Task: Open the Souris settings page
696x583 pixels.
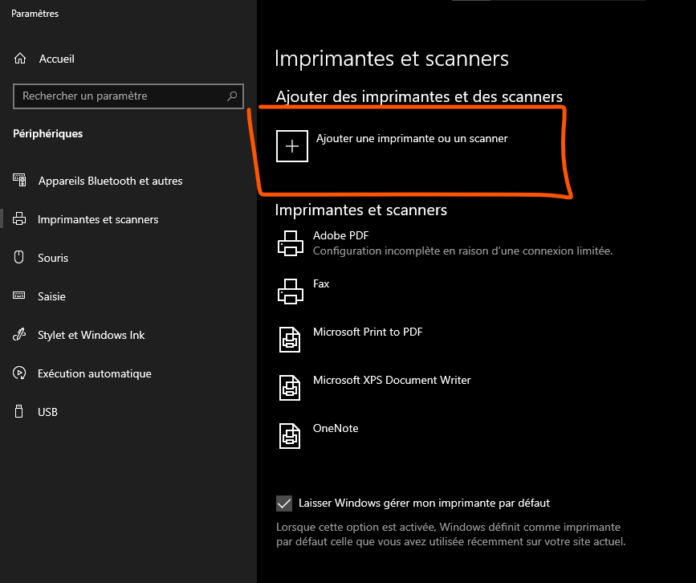Action: (53, 258)
